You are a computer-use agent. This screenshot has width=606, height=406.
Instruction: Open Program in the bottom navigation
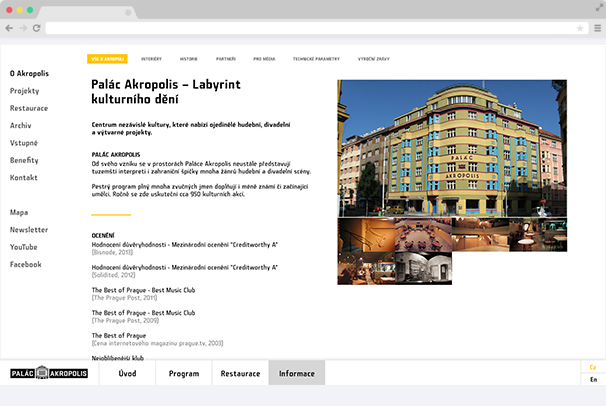[183, 373]
